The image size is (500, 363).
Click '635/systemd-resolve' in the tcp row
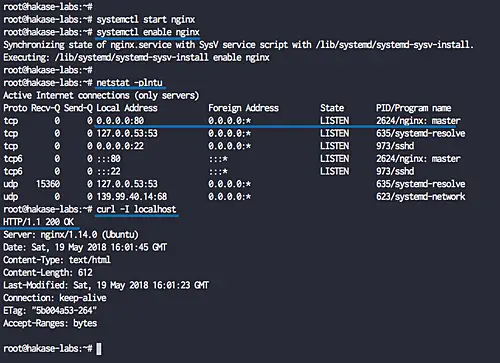pos(421,133)
